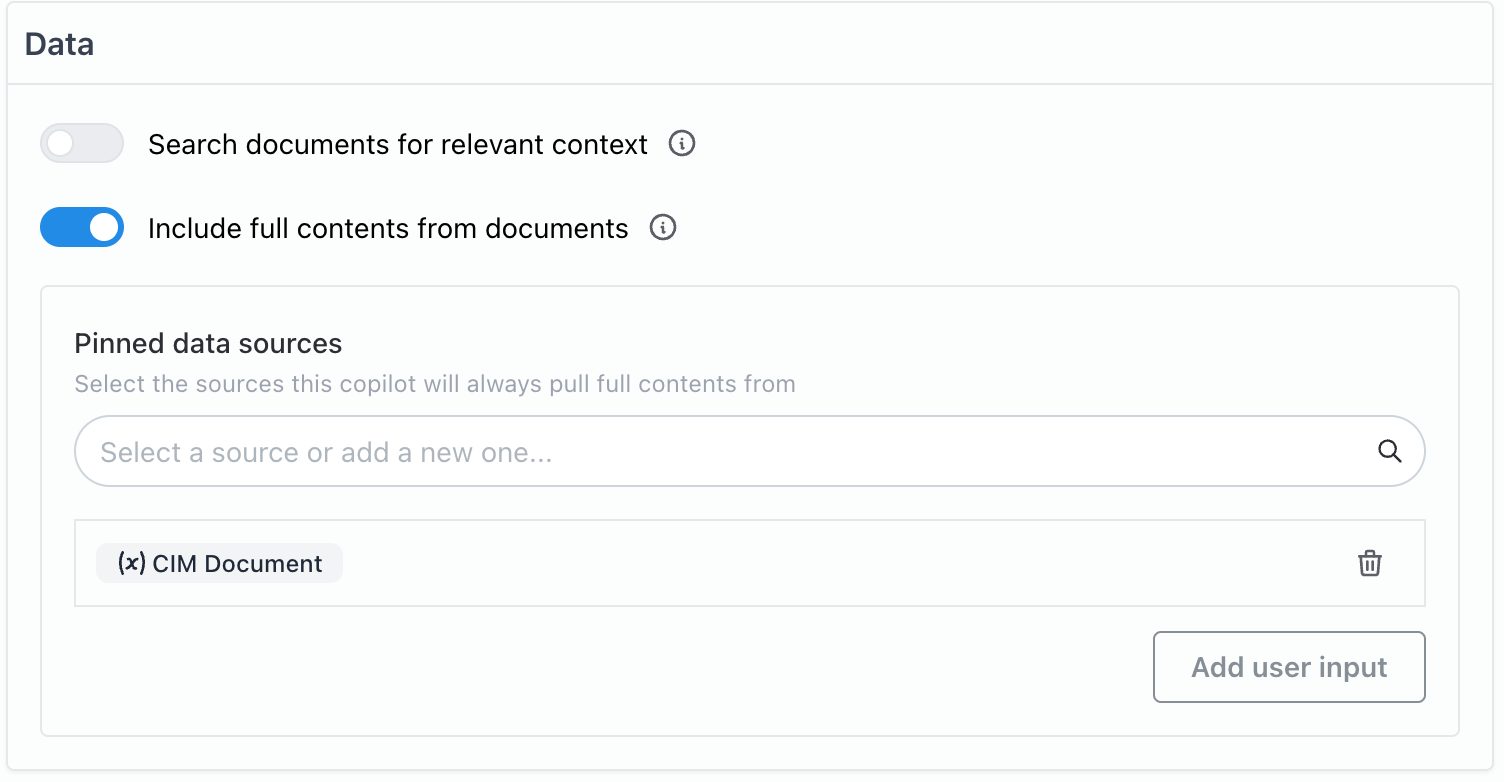Click the (x) variable icon on CIM Document
Screen dimensions: 1504x782
[132, 563]
